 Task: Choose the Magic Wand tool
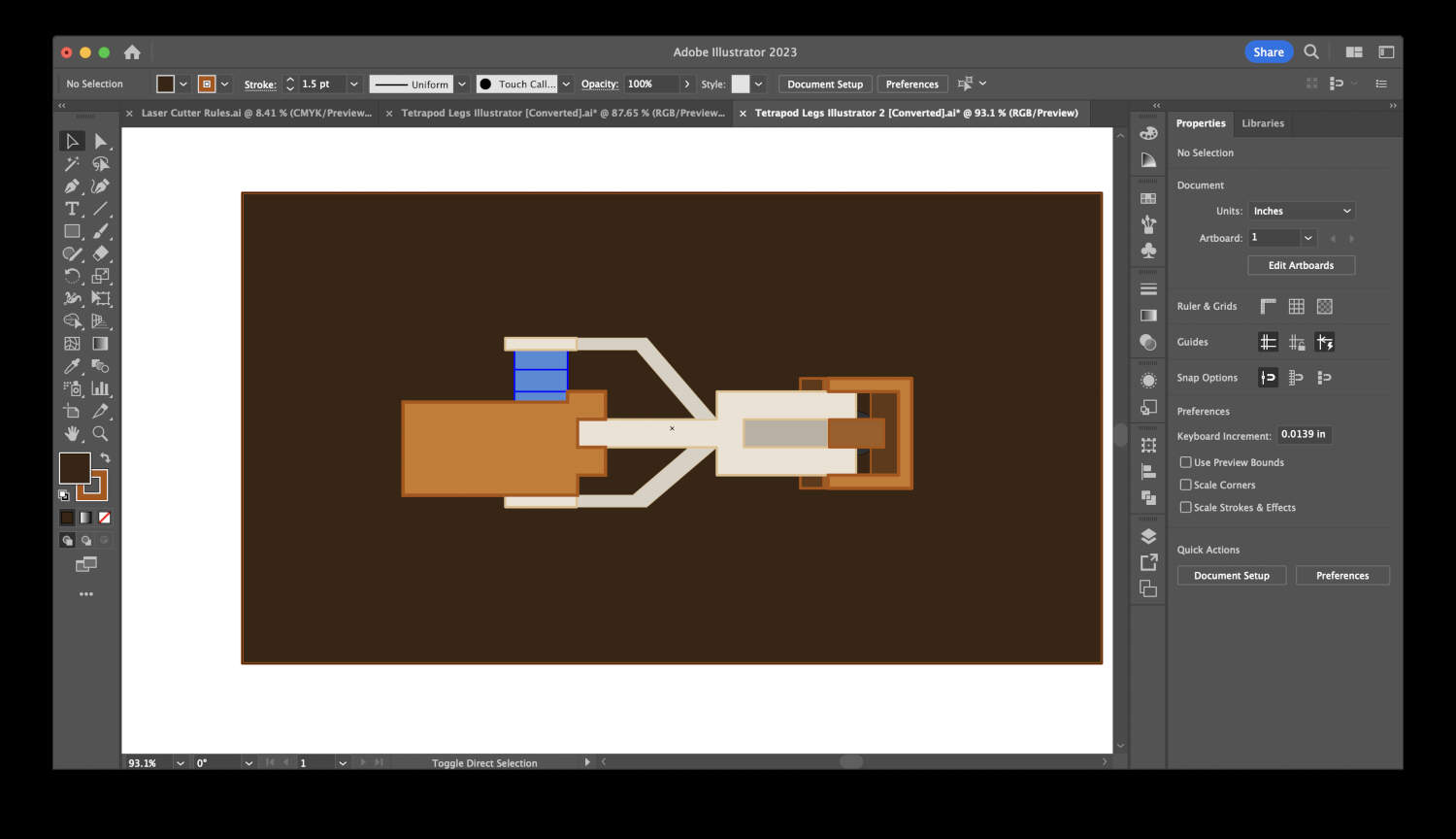[72, 164]
